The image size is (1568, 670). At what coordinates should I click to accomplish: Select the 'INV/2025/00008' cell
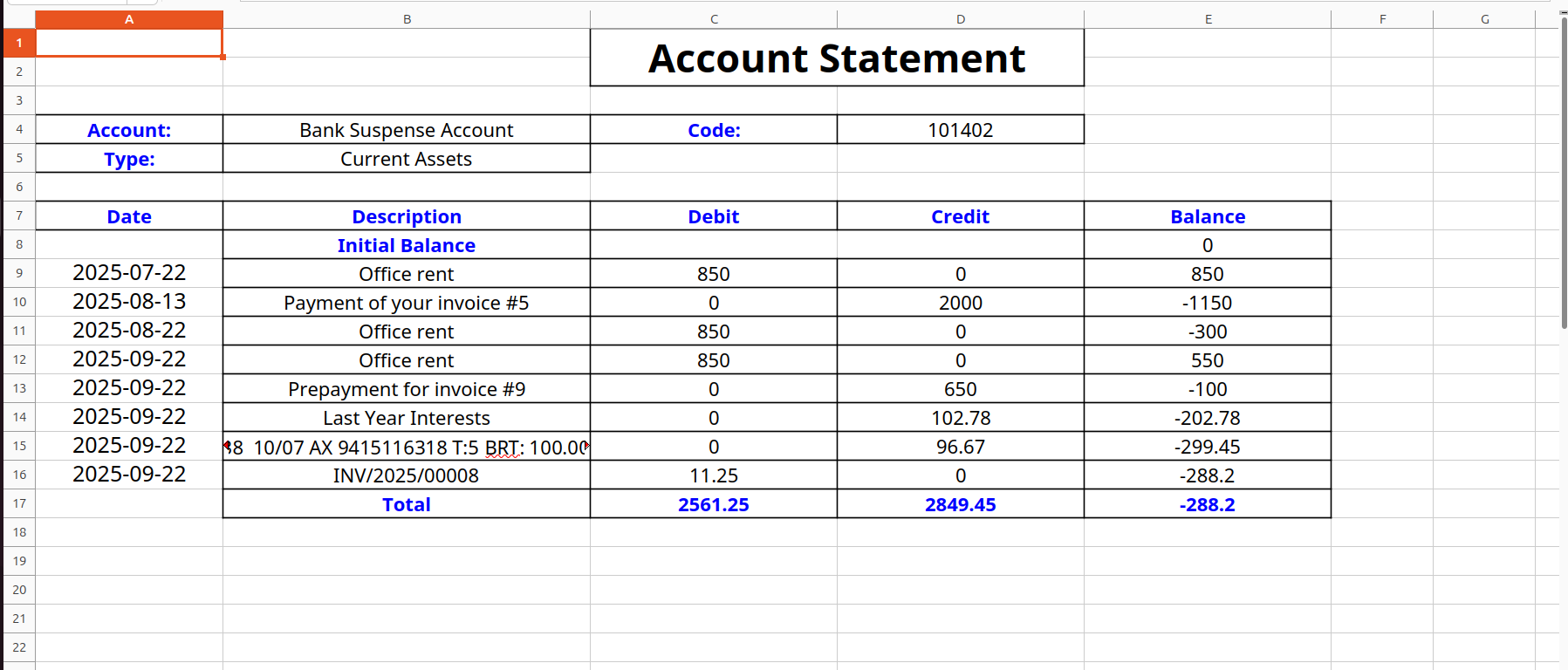(x=407, y=475)
